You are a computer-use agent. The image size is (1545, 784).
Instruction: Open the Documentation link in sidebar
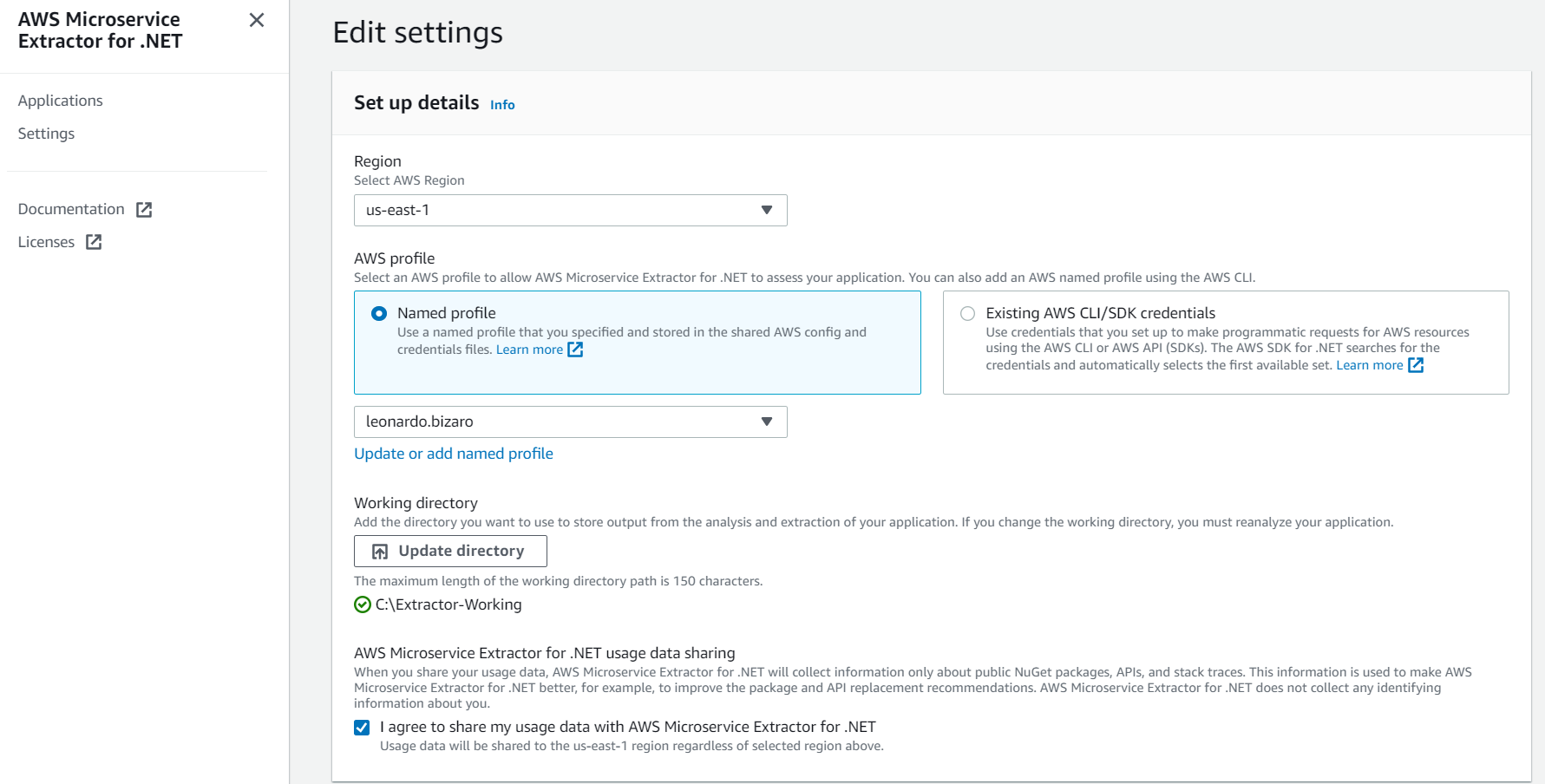coord(71,209)
